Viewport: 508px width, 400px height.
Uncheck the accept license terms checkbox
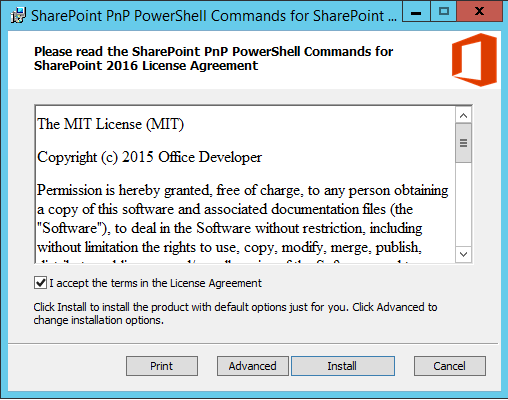(x=40, y=283)
